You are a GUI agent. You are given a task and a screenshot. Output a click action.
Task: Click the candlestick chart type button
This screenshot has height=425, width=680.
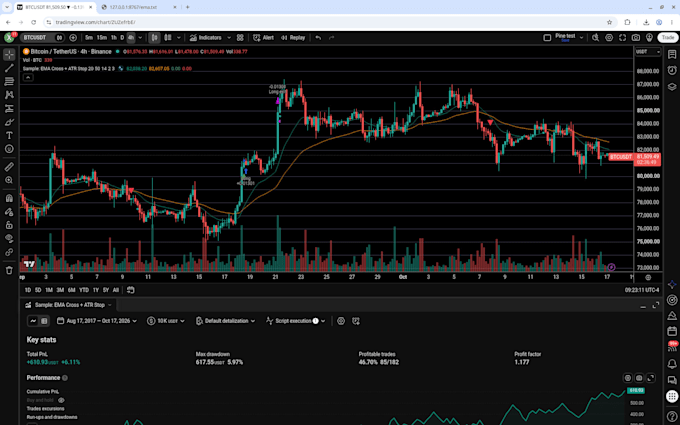154,38
